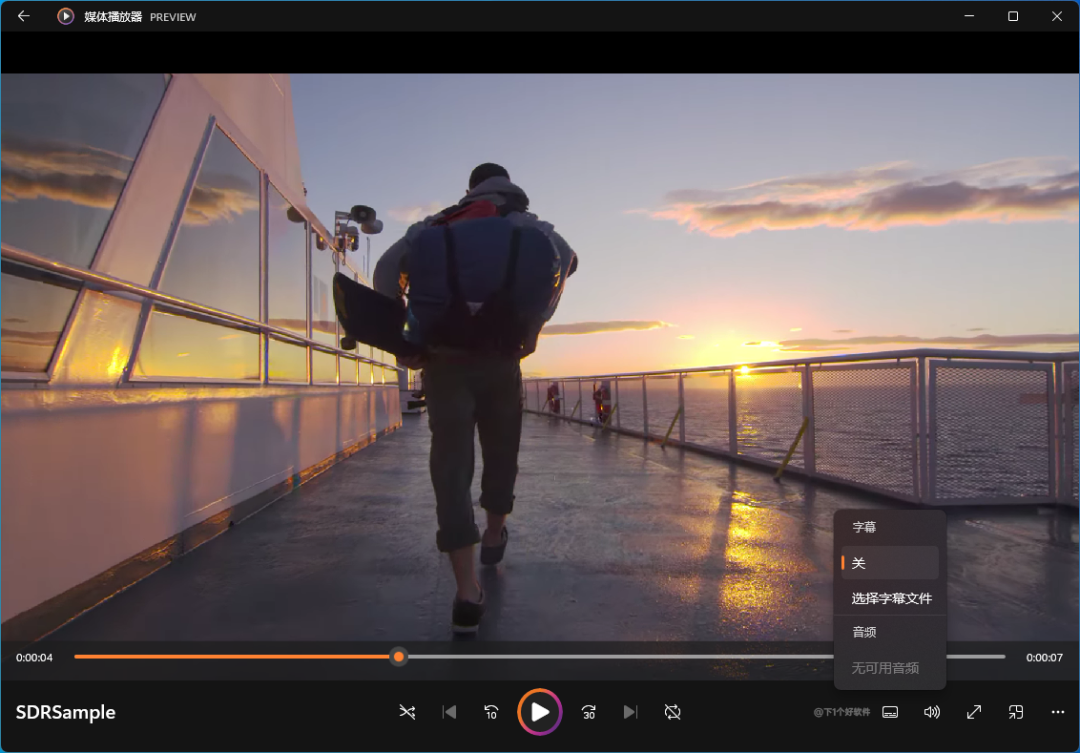The image size is (1080, 753).
Task: Enter full screen mode
Action: pyautogui.click(x=974, y=712)
